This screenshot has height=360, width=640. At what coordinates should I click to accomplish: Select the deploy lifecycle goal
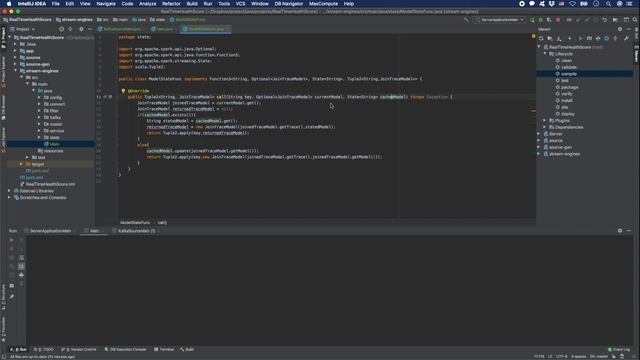[568, 114]
